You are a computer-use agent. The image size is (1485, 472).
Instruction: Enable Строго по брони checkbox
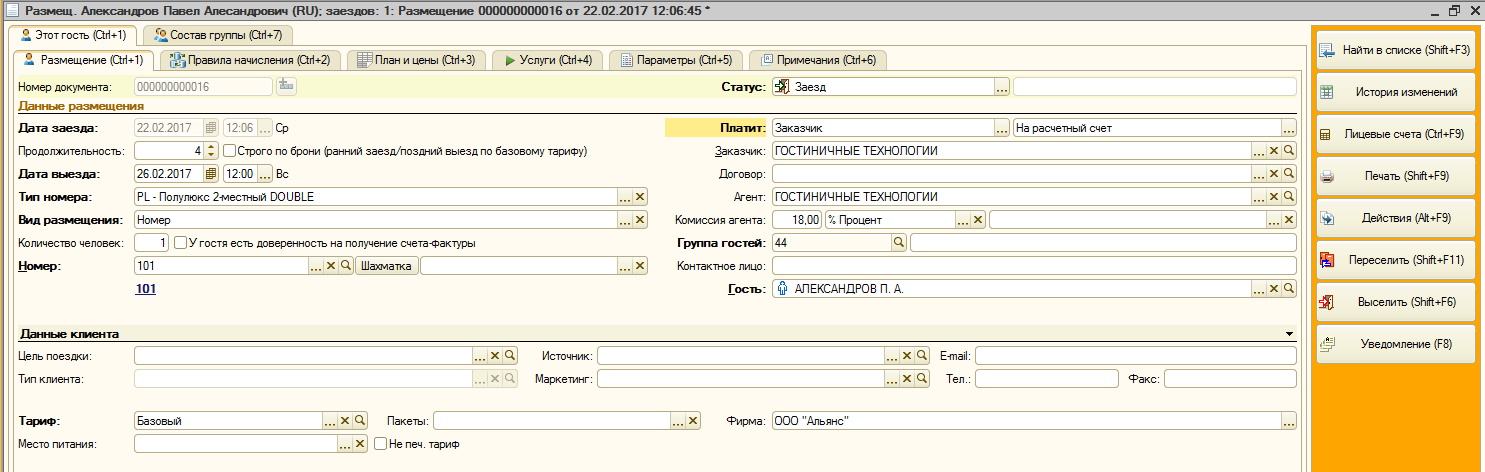(229, 151)
